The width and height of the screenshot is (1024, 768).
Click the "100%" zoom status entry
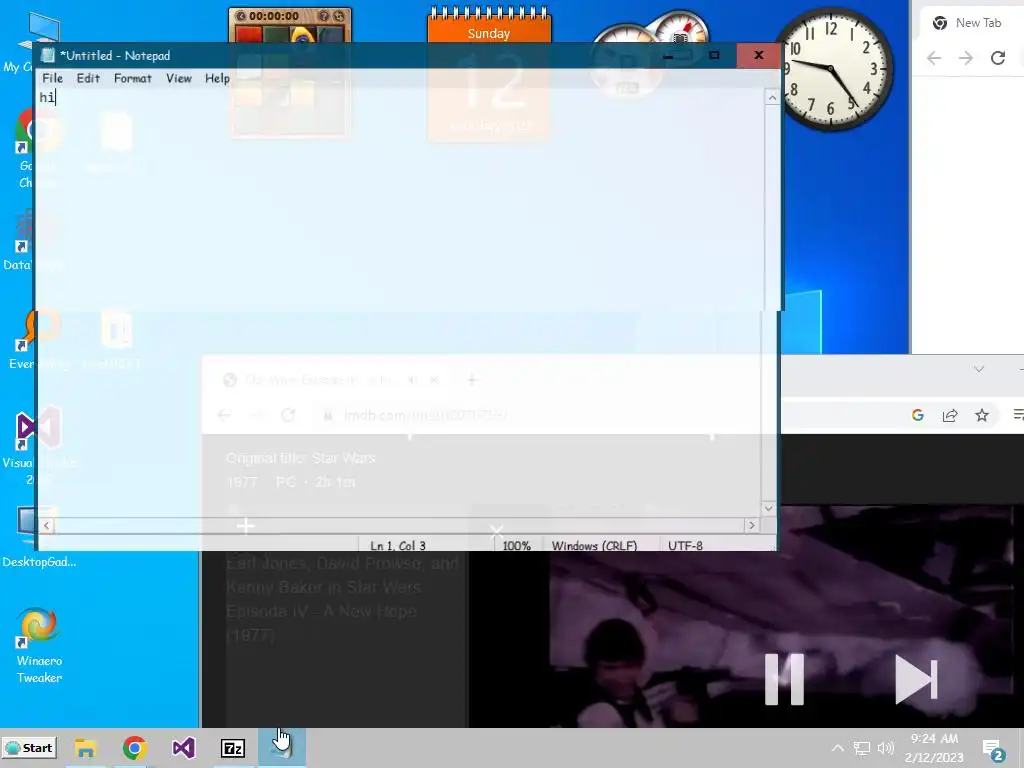(x=517, y=545)
